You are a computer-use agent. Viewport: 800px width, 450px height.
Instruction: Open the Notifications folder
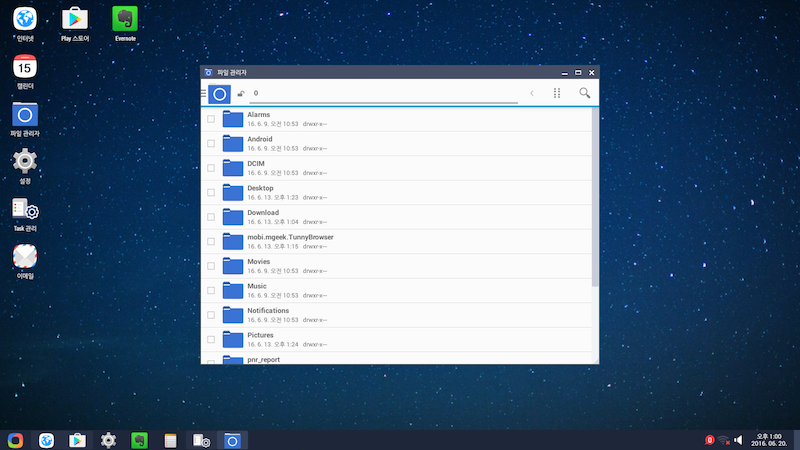[396, 315]
